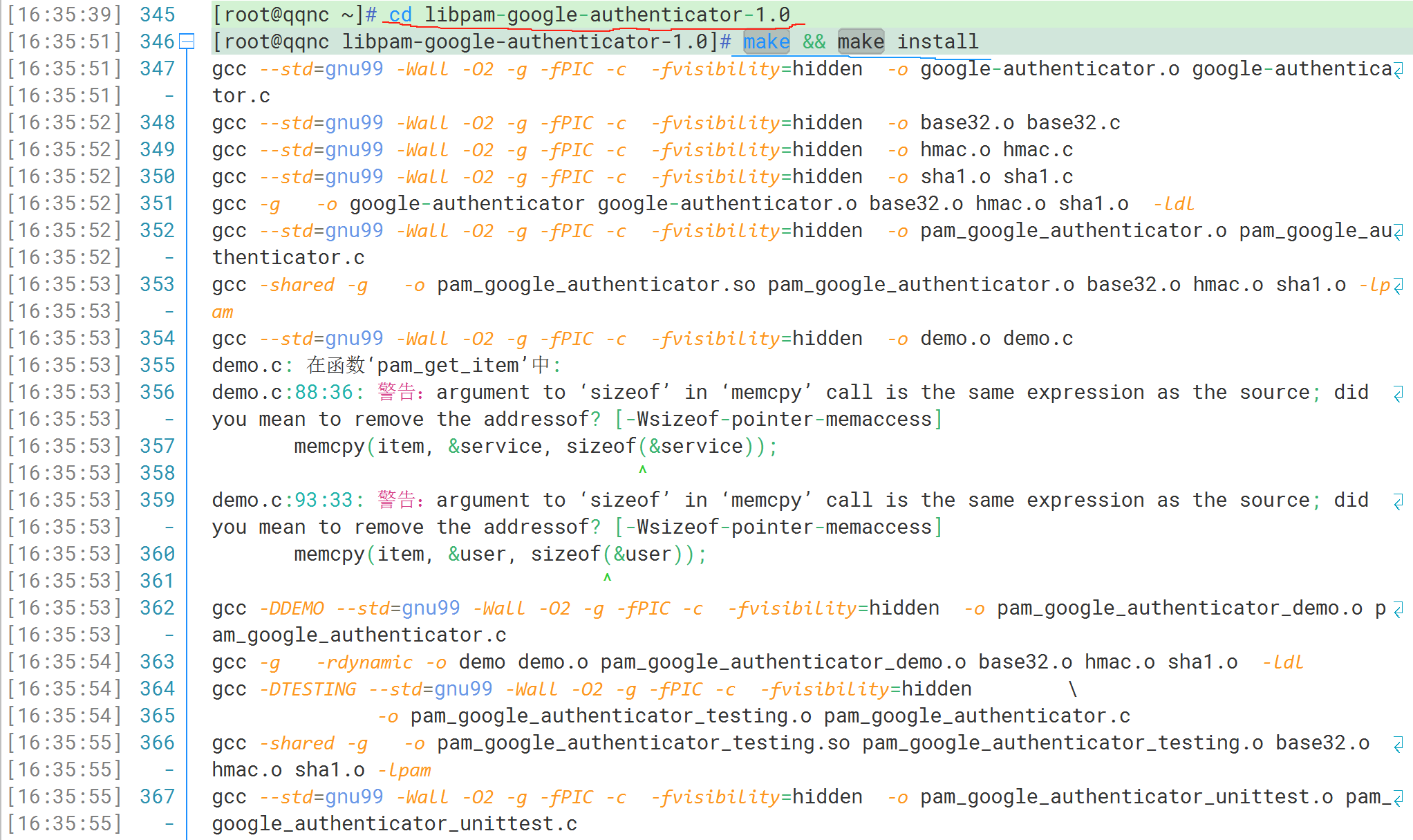Screen dimensions: 1413x840
Task: Collapse the fold box beside line 346
Action: 187,42
